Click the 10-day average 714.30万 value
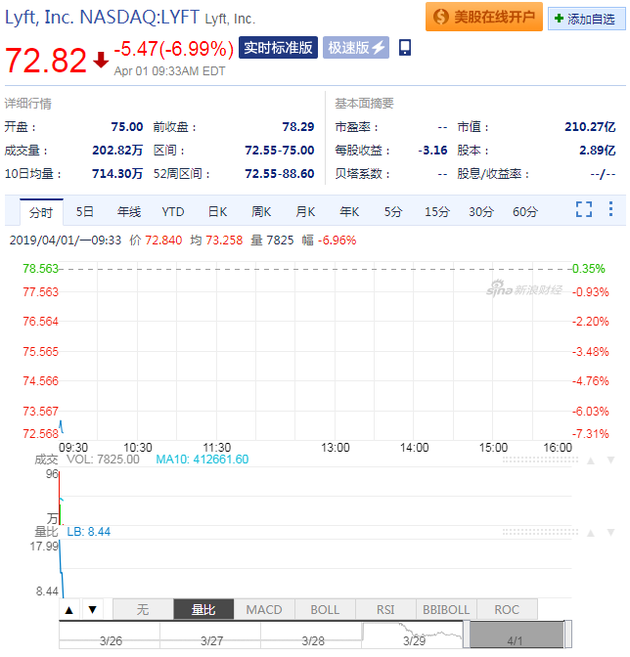This screenshot has width=630, height=657. 118,173
